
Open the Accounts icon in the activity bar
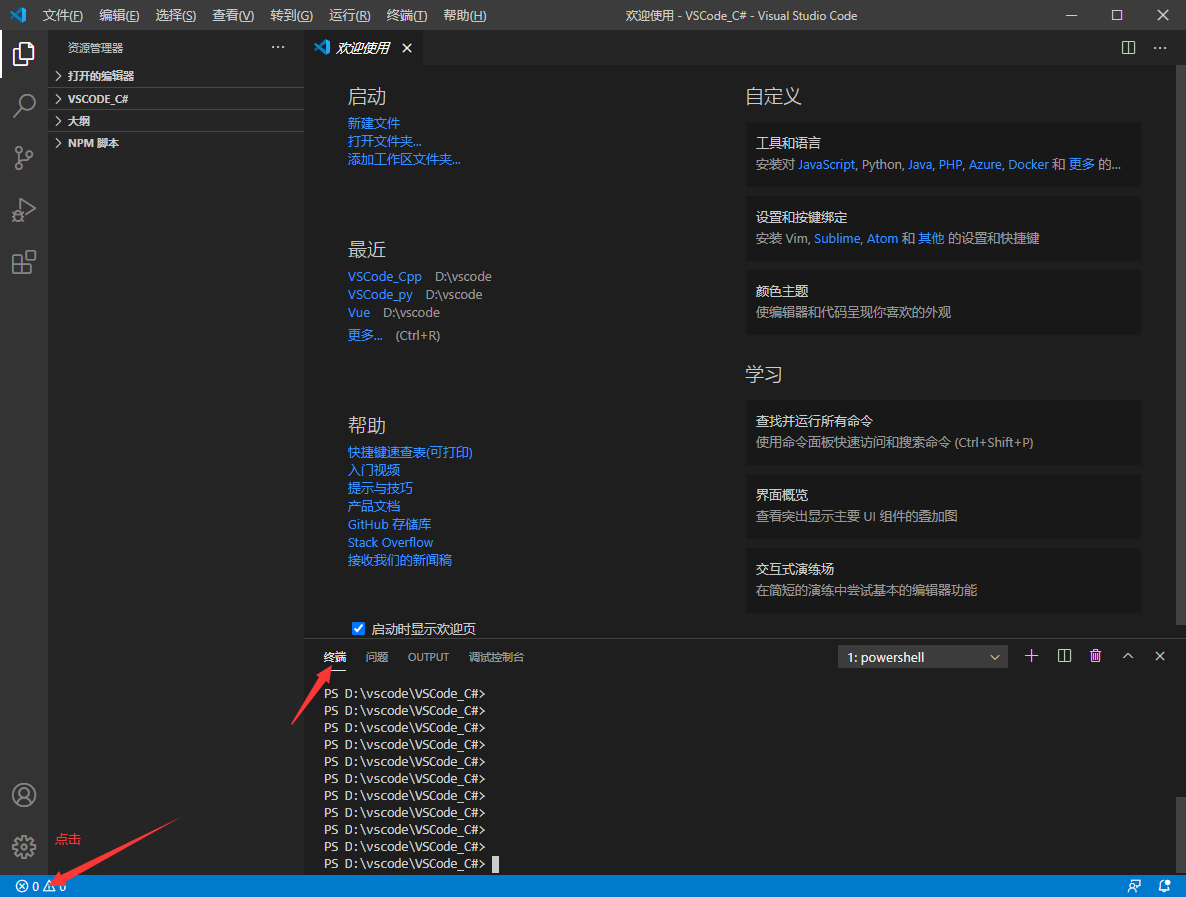pos(23,795)
